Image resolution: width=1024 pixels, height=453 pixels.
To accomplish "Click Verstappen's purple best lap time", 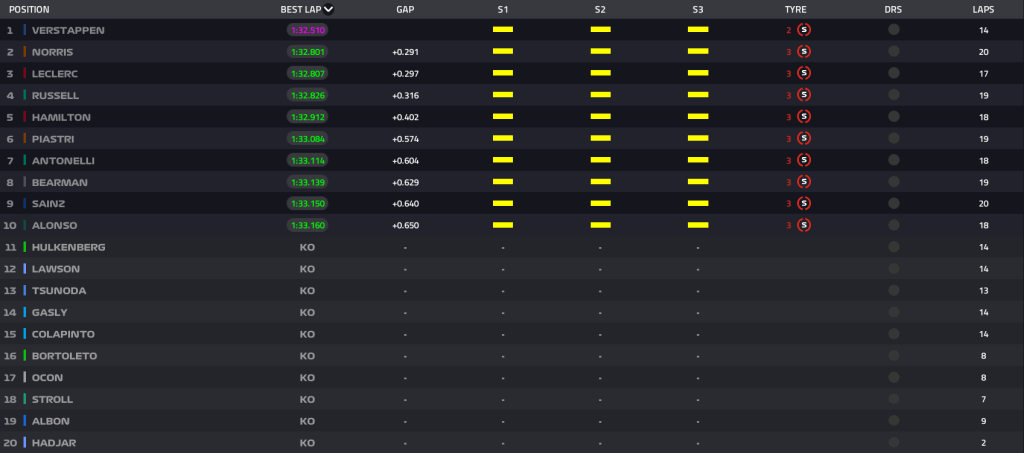I will click(307, 30).
